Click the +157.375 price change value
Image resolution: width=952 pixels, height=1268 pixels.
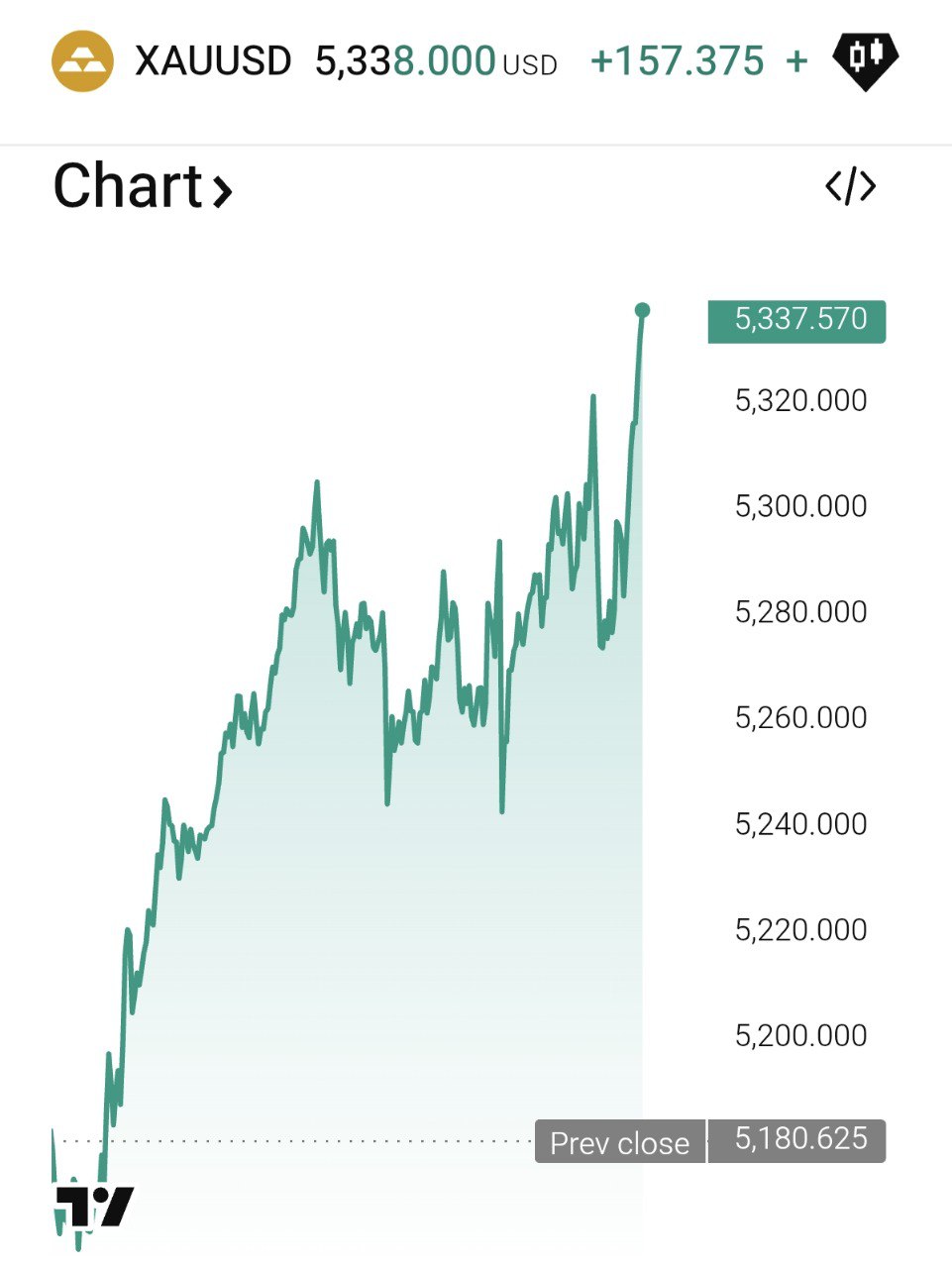(x=678, y=61)
